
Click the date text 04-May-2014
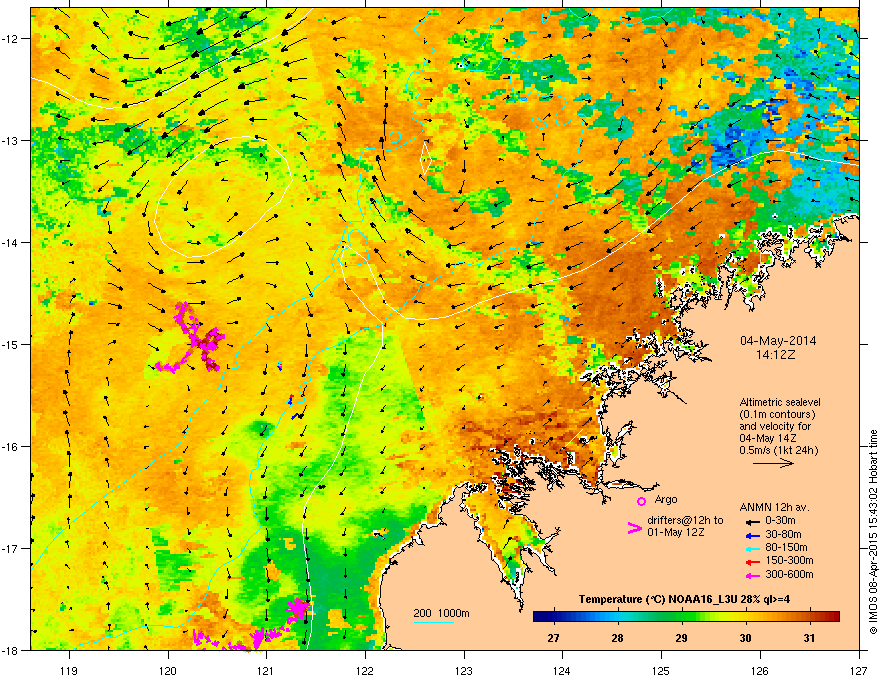coord(778,341)
